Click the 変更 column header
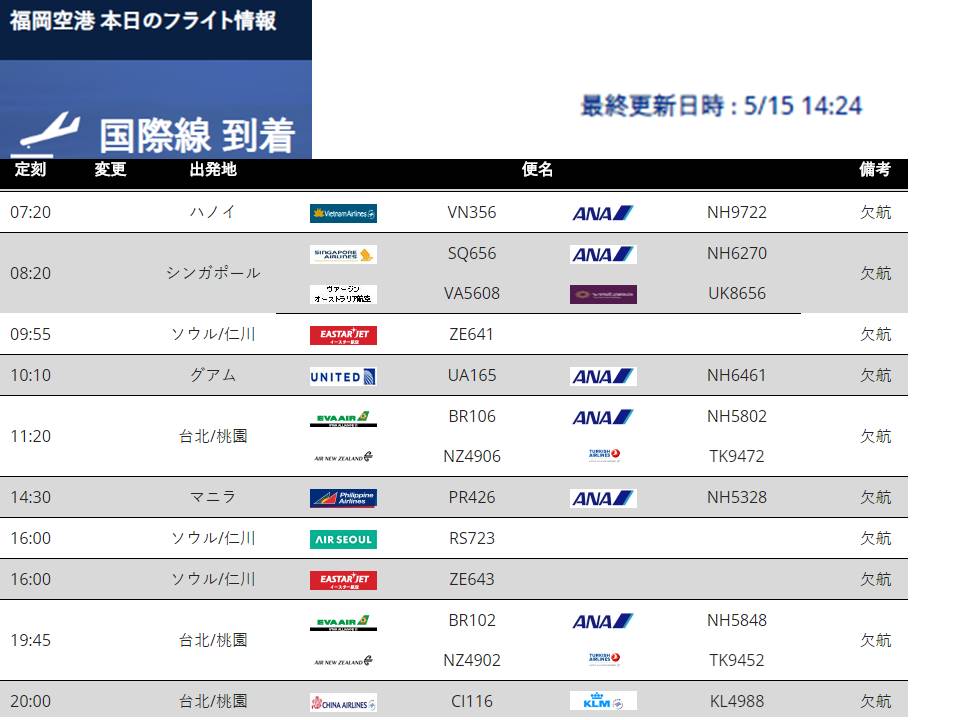Viewport: 960px width, 720px height. 110,169
